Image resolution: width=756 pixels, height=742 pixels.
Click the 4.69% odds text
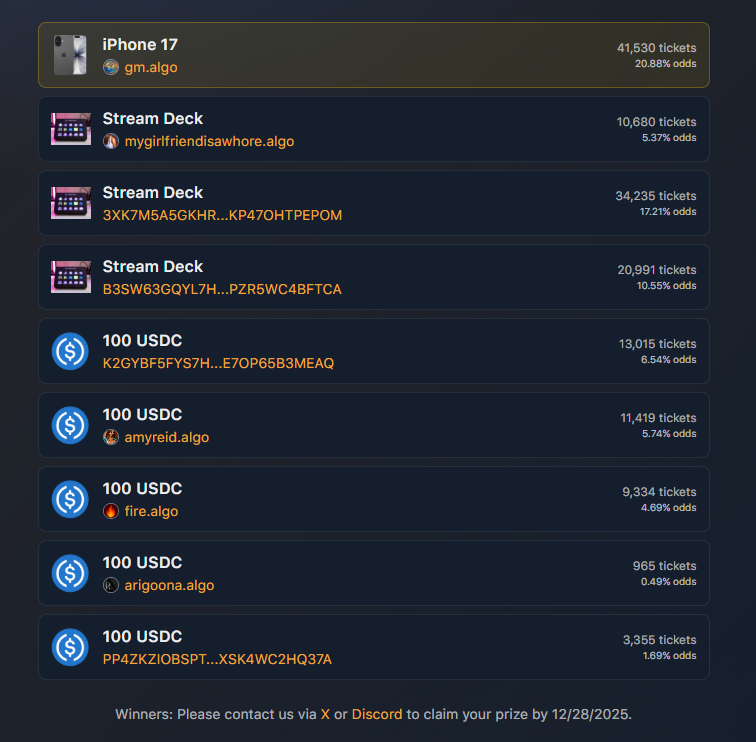click(x=669, y=508)
